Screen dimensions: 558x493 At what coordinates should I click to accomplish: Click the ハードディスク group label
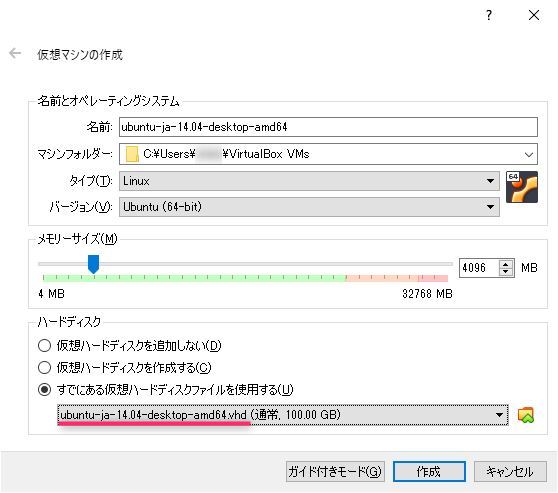(x=69, y=322)
